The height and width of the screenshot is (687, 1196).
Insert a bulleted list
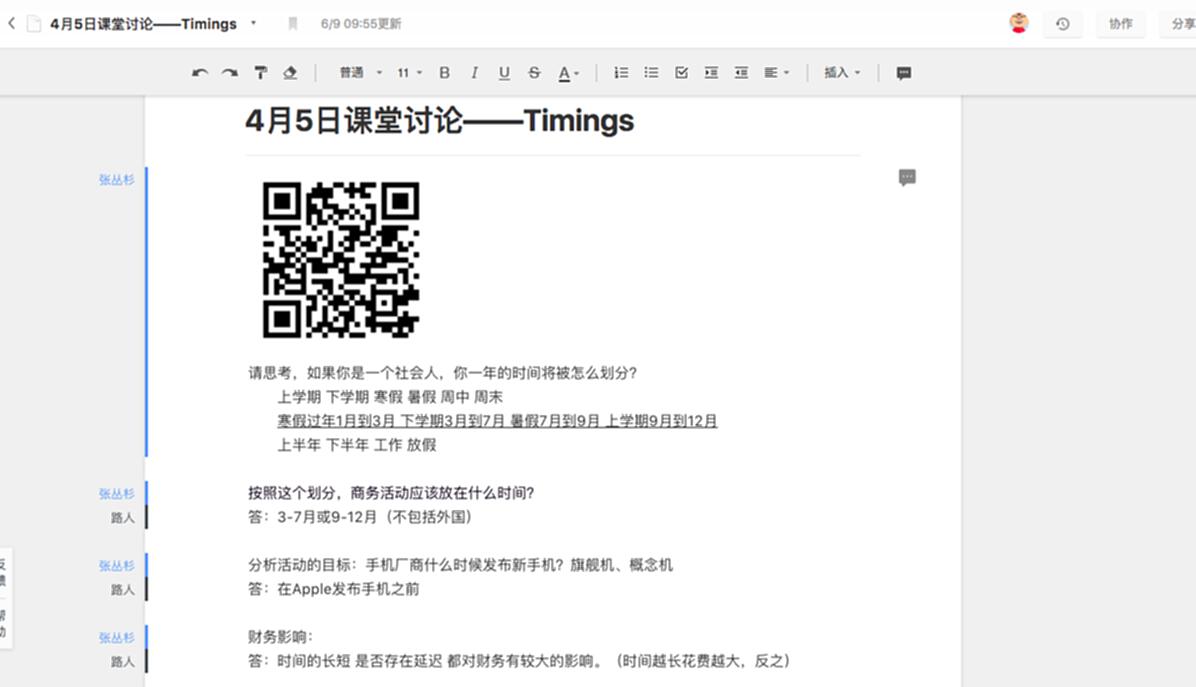click(x=651, y=72)
